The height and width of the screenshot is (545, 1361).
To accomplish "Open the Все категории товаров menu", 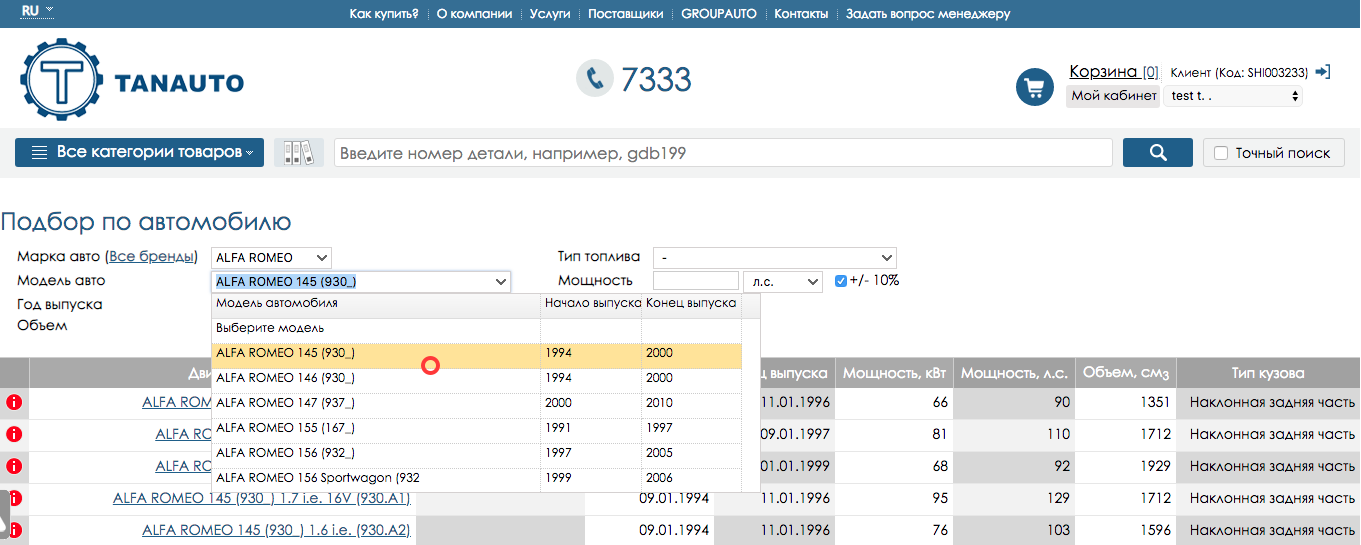I will click(139, 153).
